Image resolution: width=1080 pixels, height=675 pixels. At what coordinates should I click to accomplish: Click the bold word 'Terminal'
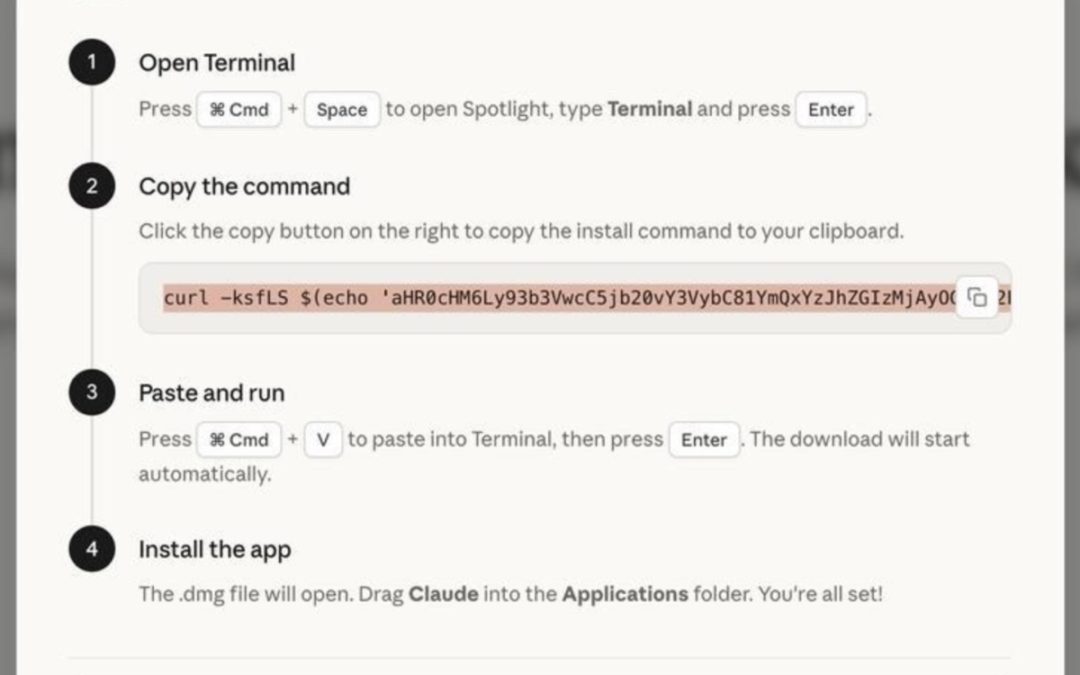point(650,109)
